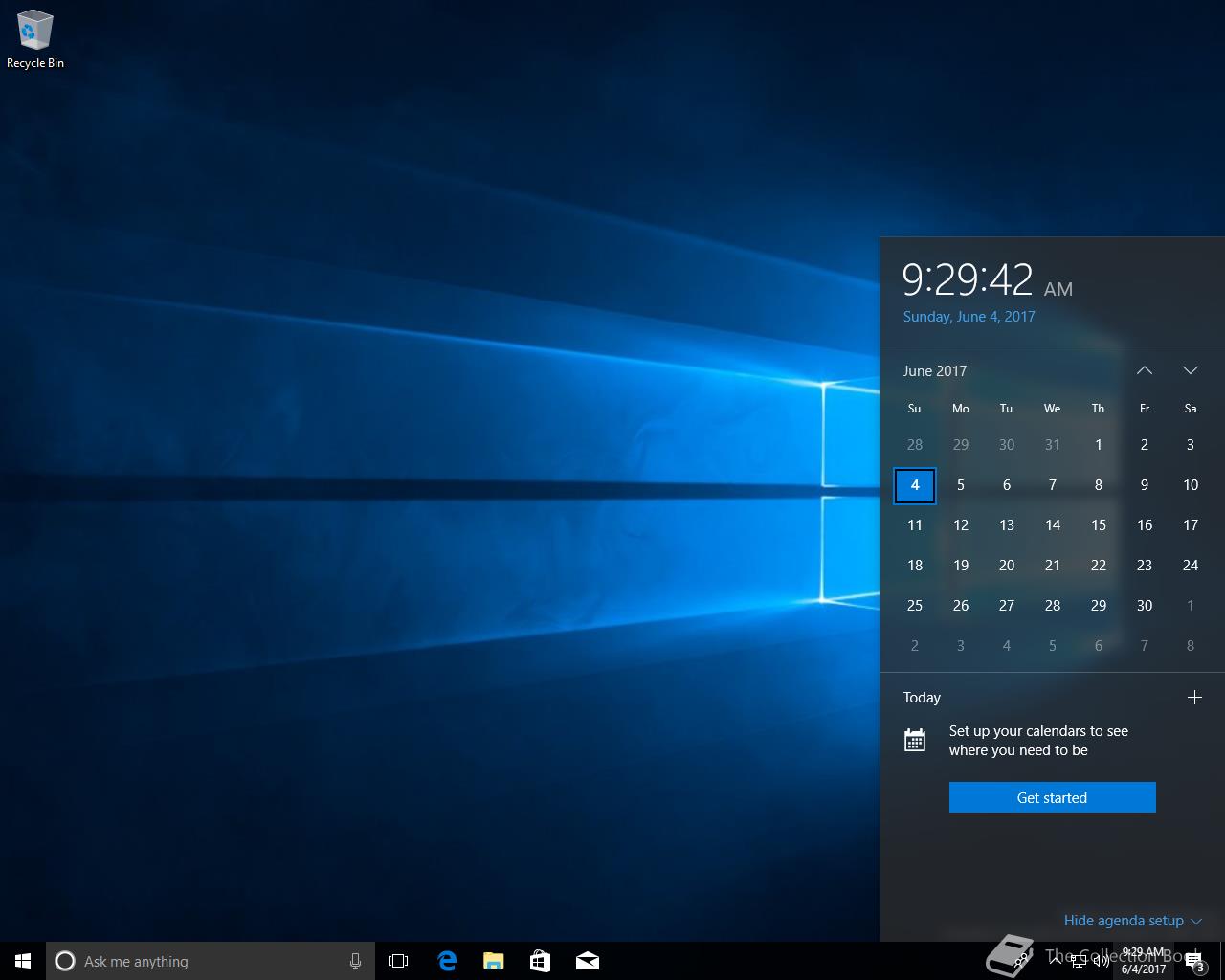Open the Windows Store taskbar icon

pos(540,961)
